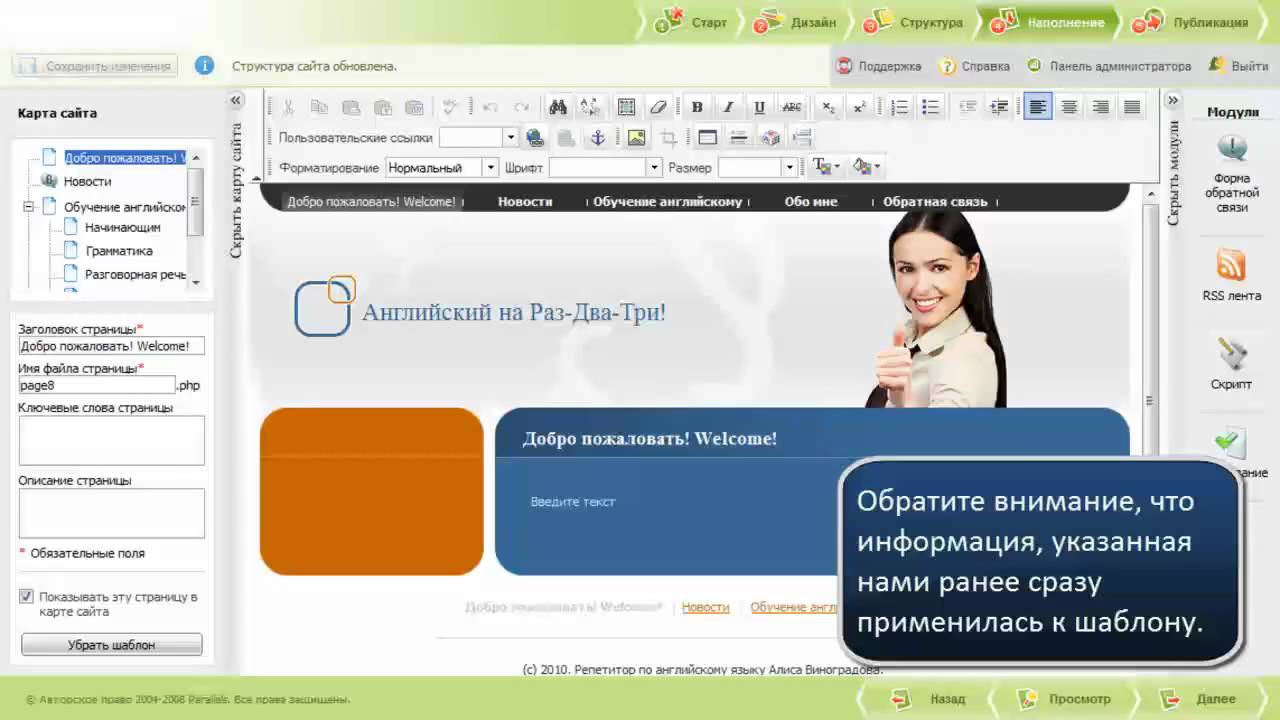Click the Insert Image icon
Screen dimensions: 1280x720
point(636,138)
